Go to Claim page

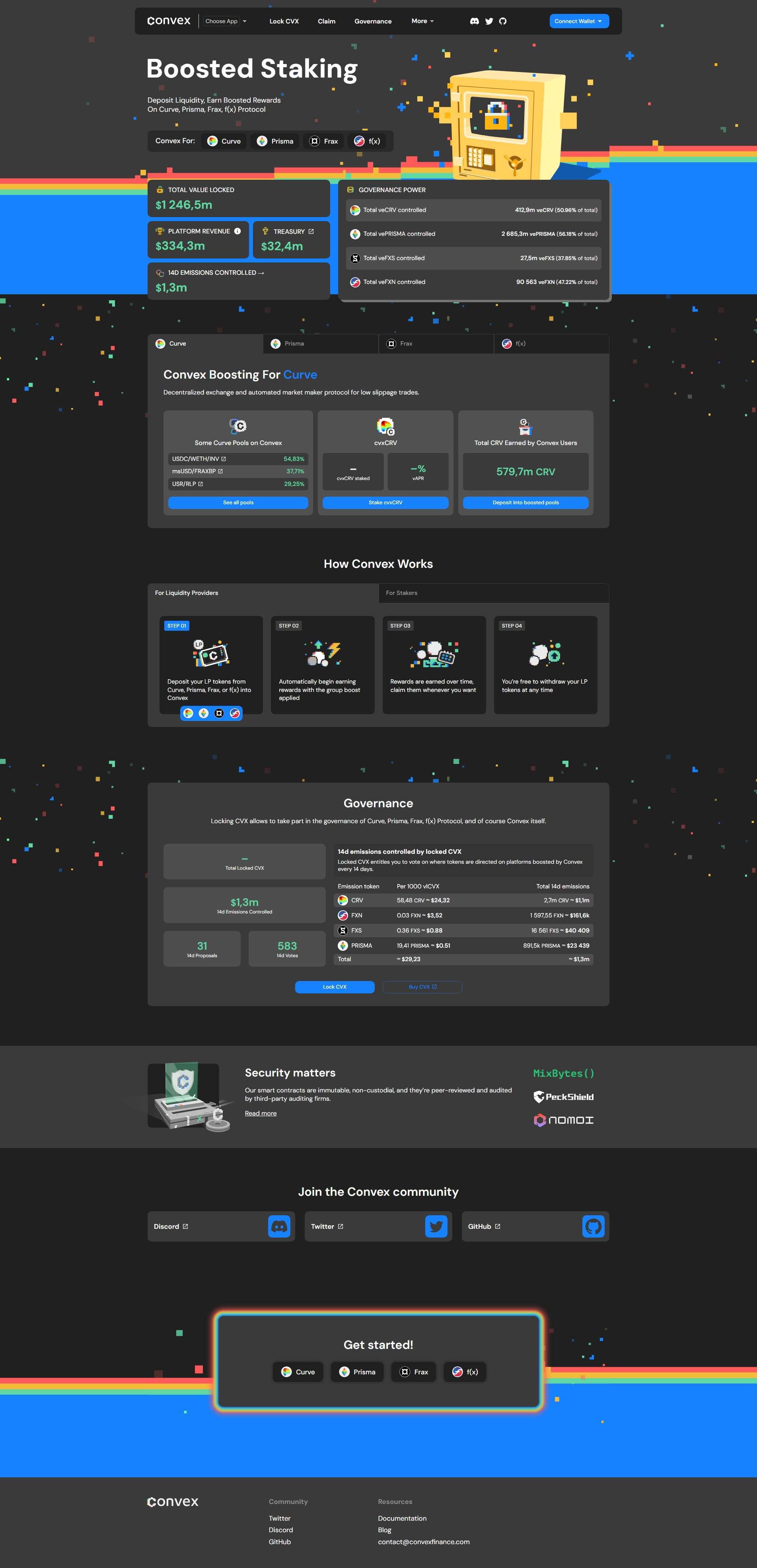[x=327, y=21]
